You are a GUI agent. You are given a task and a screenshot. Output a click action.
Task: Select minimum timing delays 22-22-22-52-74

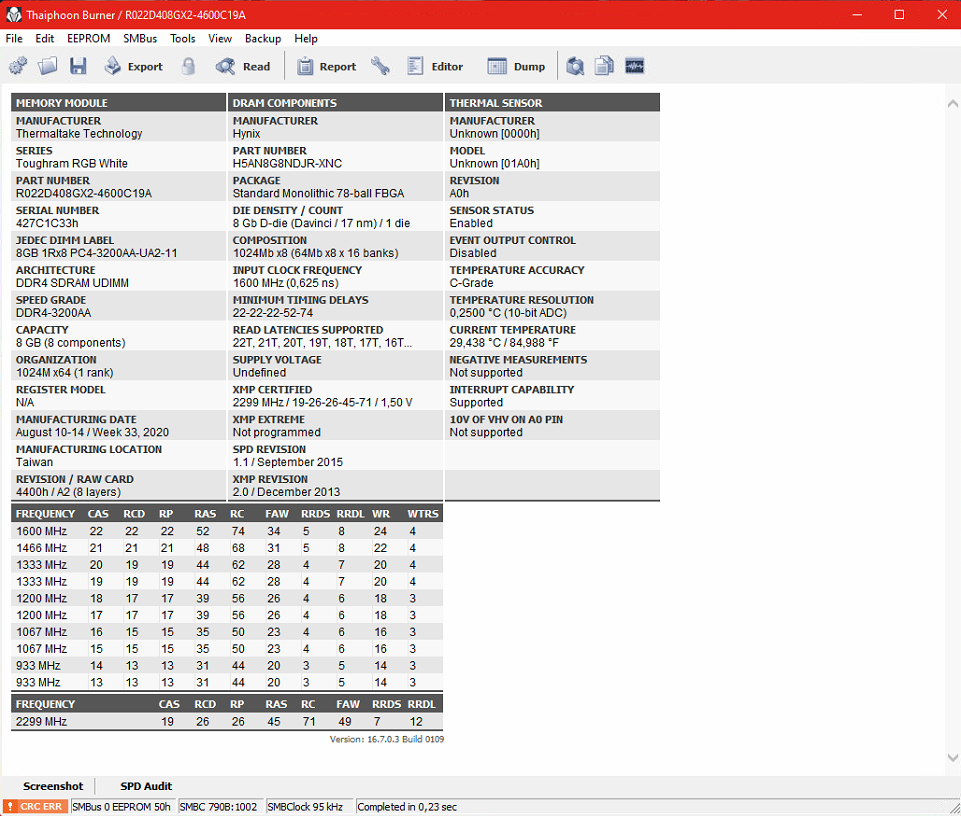[x=273, y=313]
